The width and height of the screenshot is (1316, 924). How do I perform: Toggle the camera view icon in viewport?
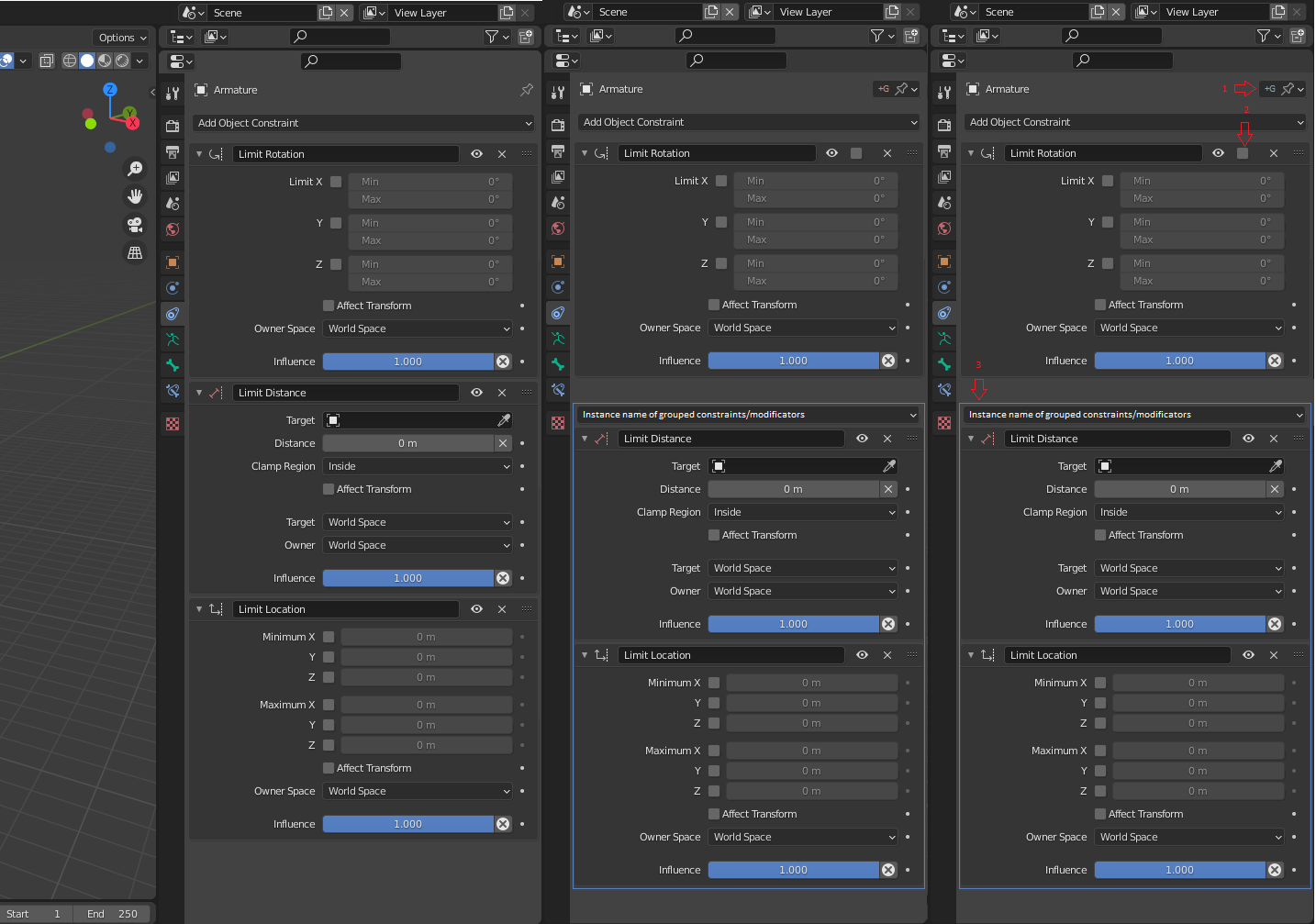pos(135,225)
